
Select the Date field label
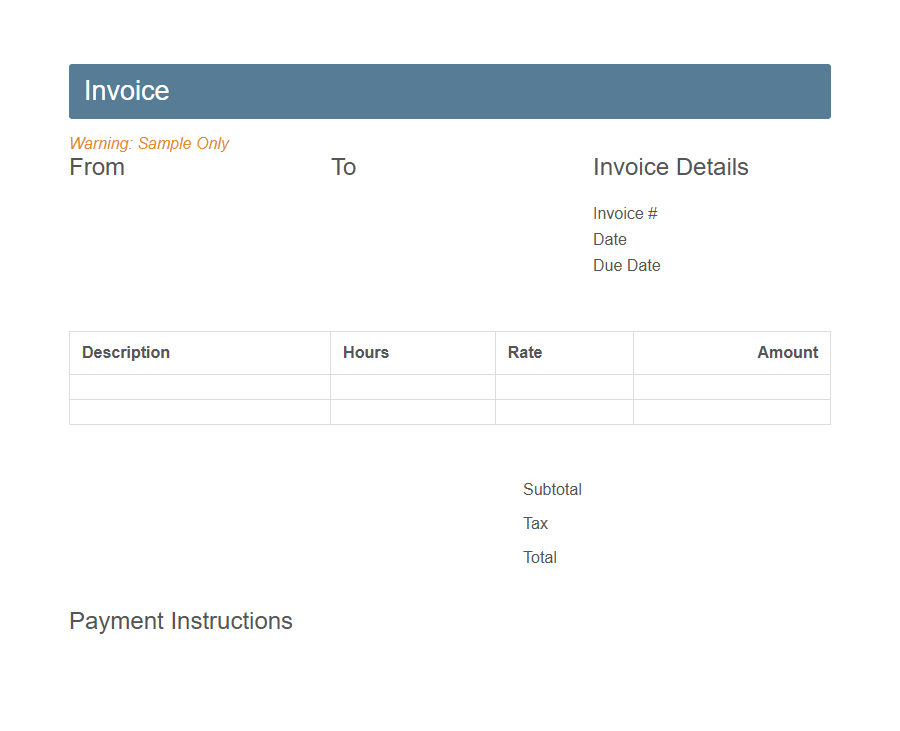click(610, 239)
